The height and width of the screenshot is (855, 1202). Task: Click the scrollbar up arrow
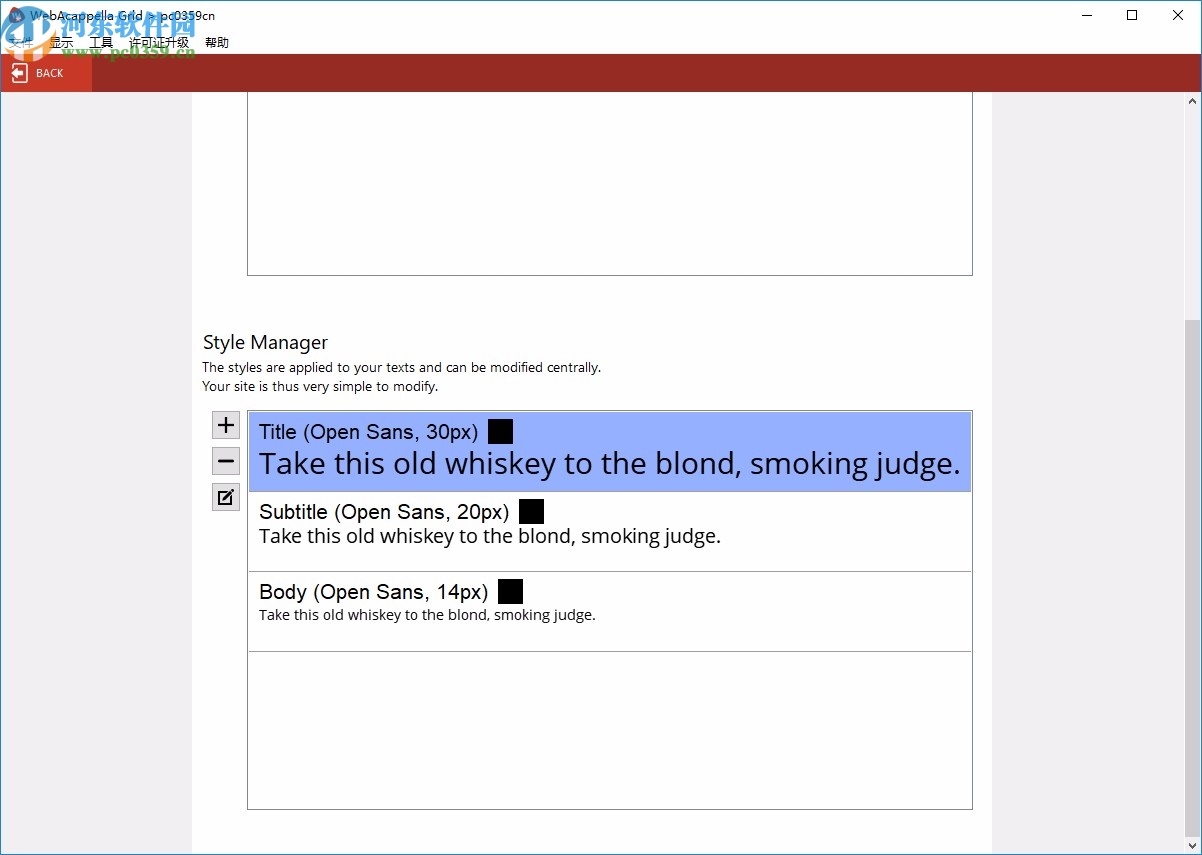coord(1193,101)
